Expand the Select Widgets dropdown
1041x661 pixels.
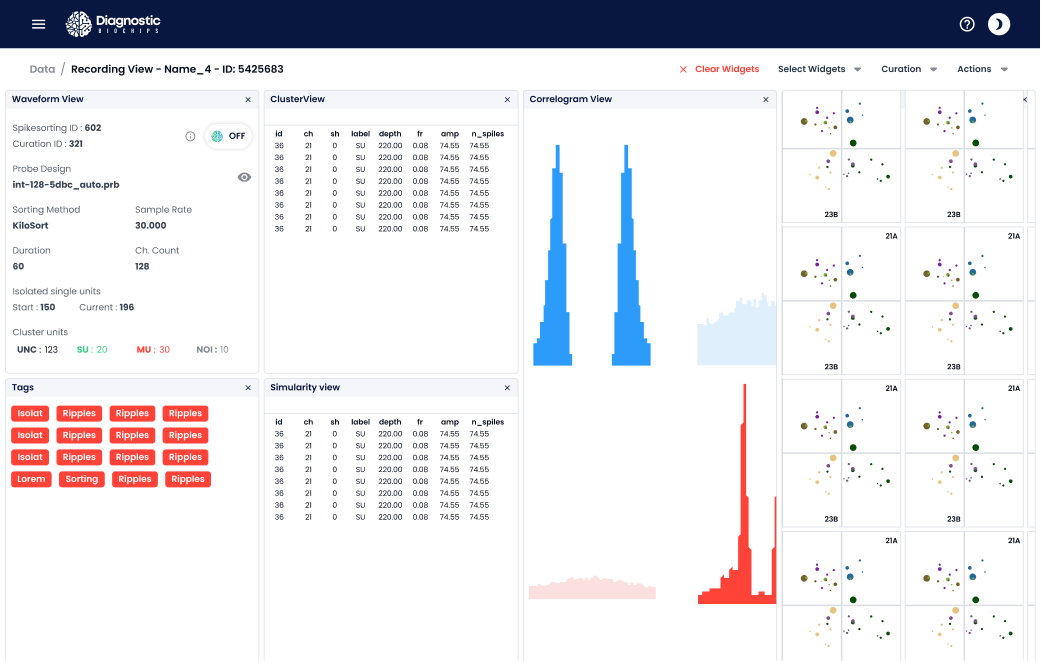[819, 69]
